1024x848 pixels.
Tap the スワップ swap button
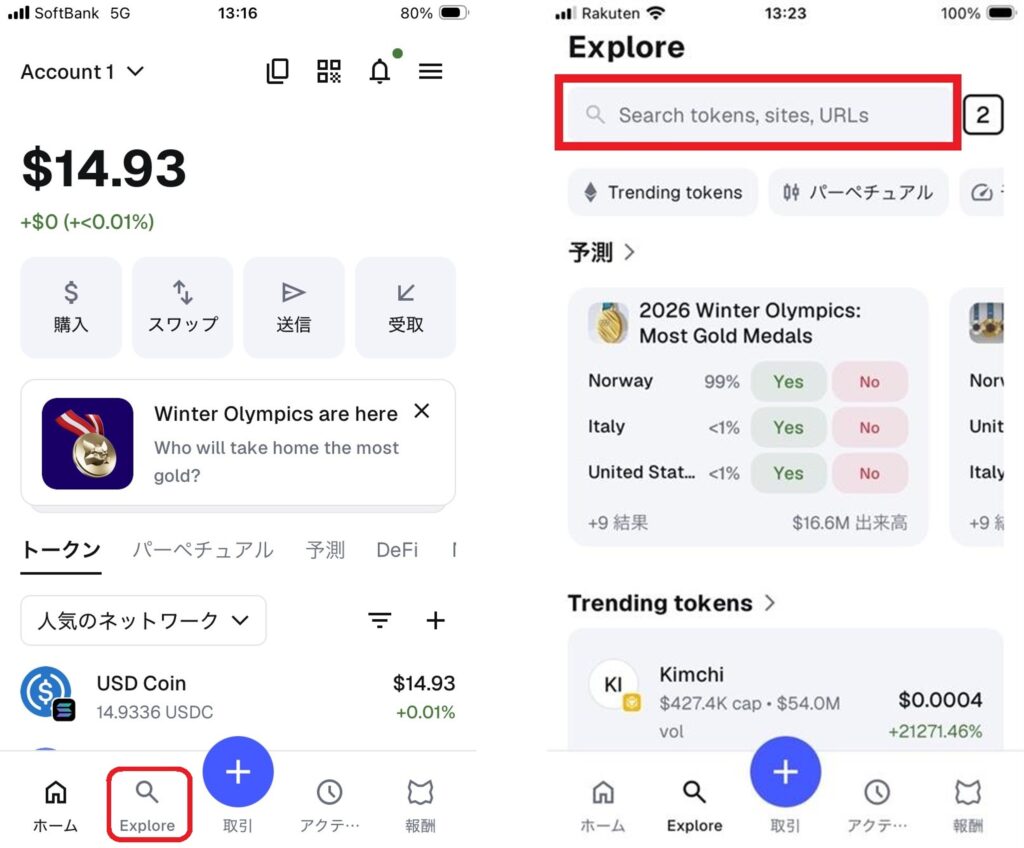(183, 307)
